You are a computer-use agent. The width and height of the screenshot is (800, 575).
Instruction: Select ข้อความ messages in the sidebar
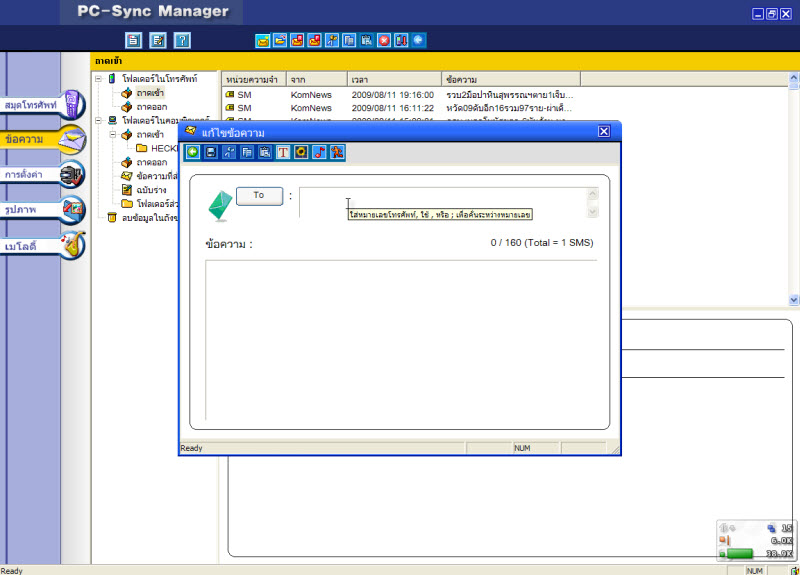[43, 139]
